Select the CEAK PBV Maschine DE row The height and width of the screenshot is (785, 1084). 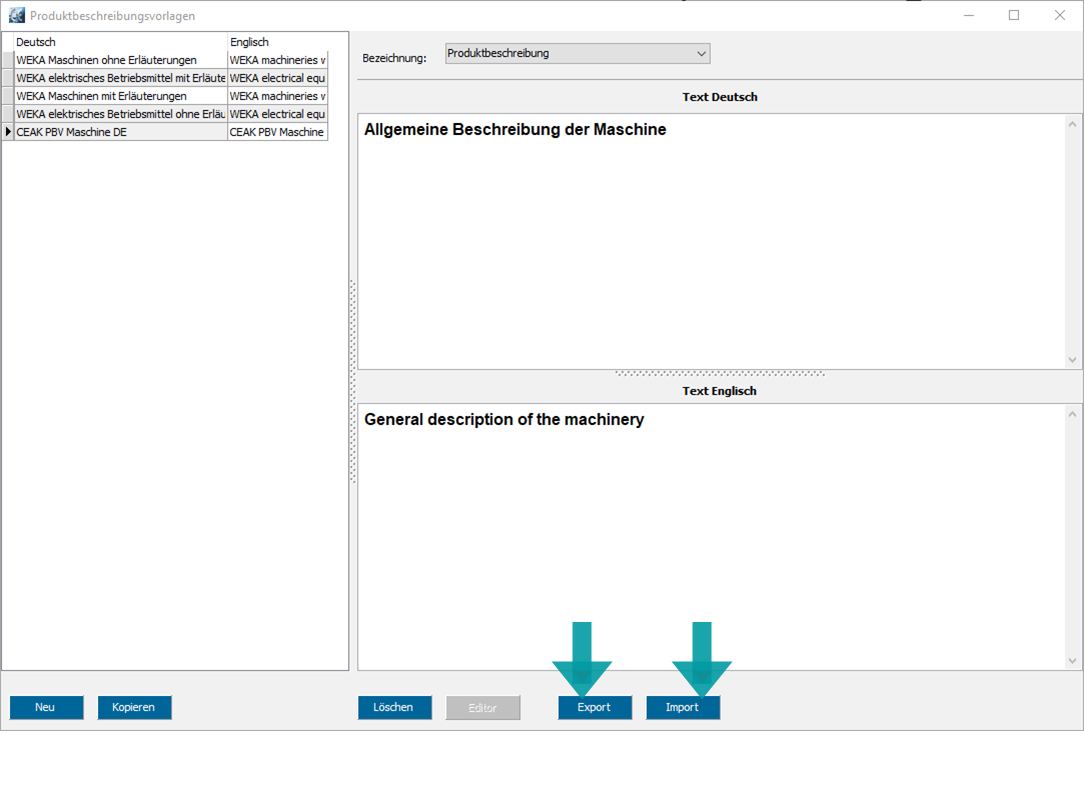120,132
